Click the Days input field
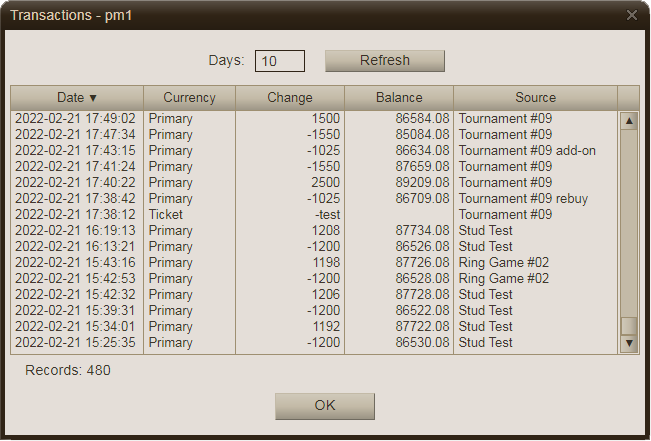The height and width of the screenshot is (441, 651). click(279, 61)
